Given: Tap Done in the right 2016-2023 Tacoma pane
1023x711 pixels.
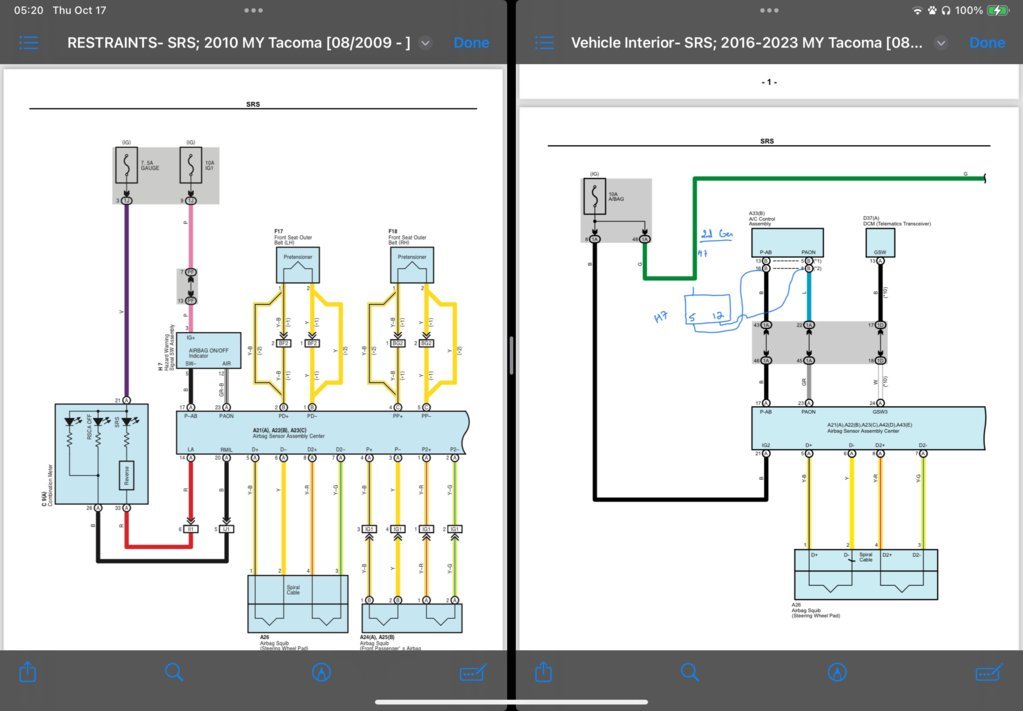Looking at the screenshot, I should tap(986, 43).
